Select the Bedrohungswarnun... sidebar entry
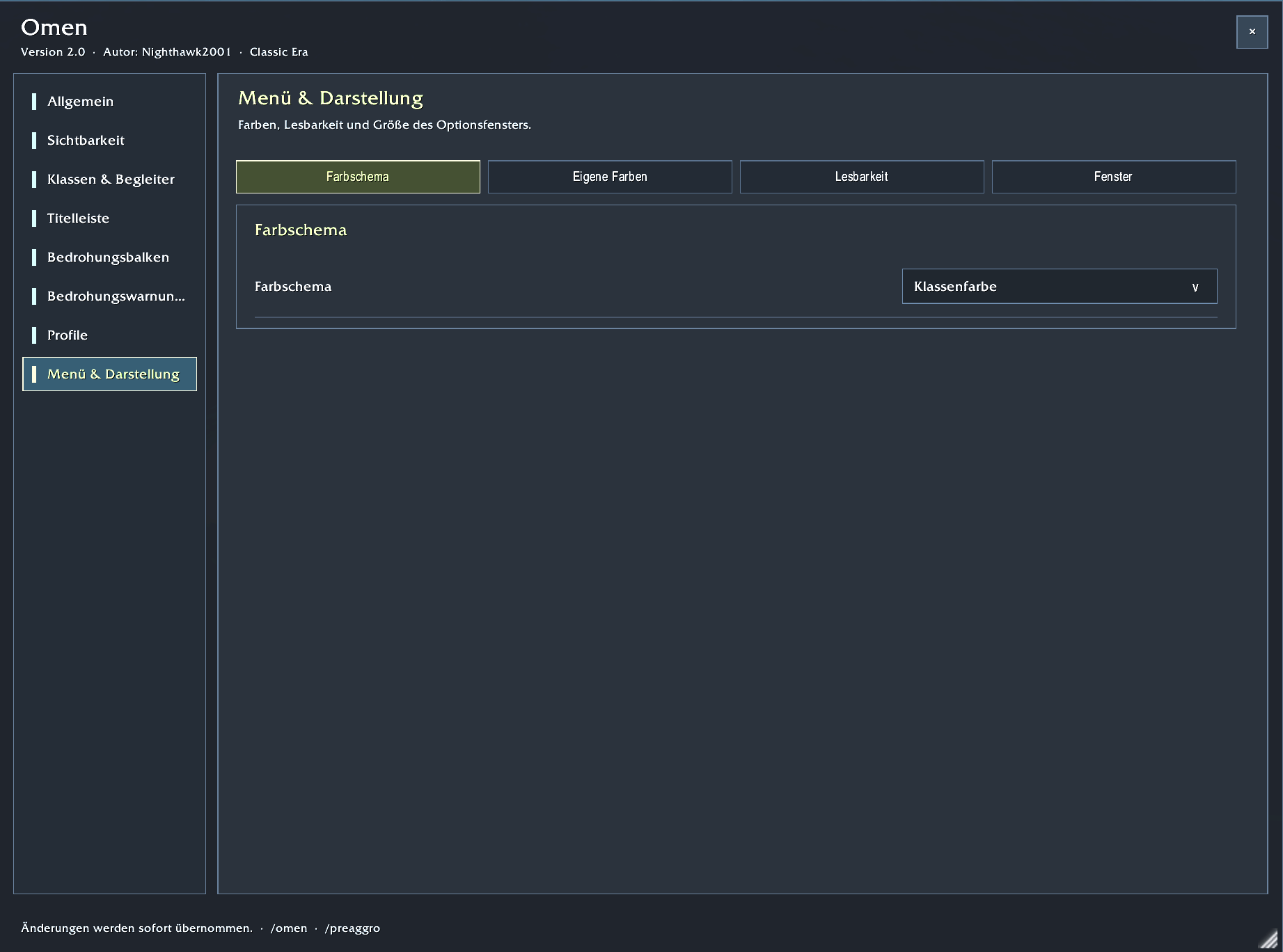 (109, 296)
